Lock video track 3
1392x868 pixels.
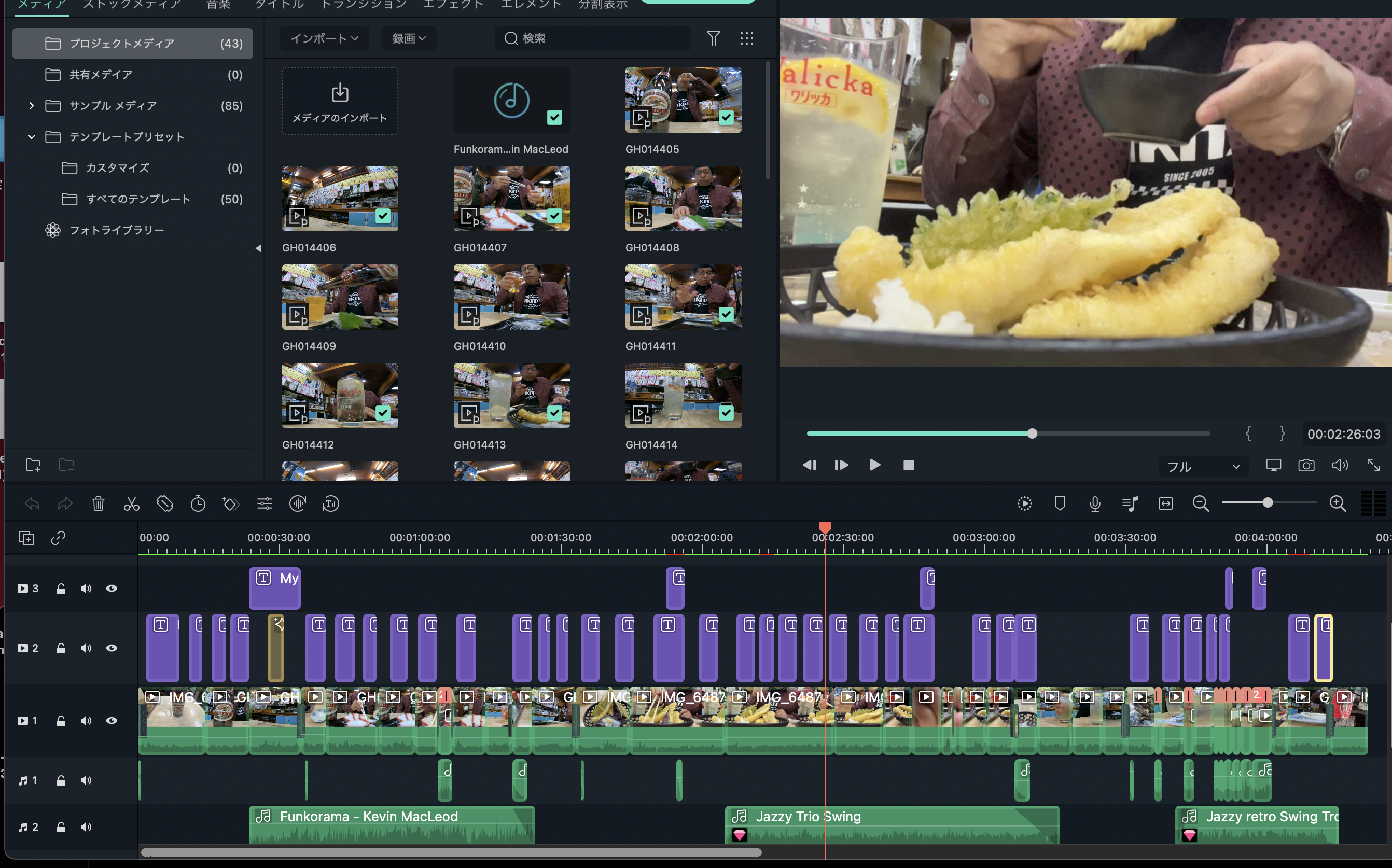tap(61, 589)
